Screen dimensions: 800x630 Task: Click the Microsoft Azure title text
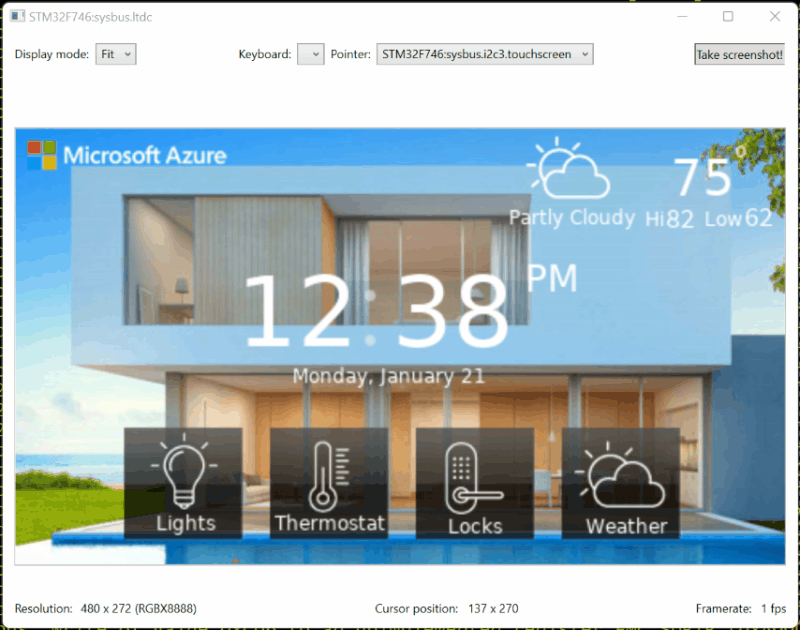145,155
